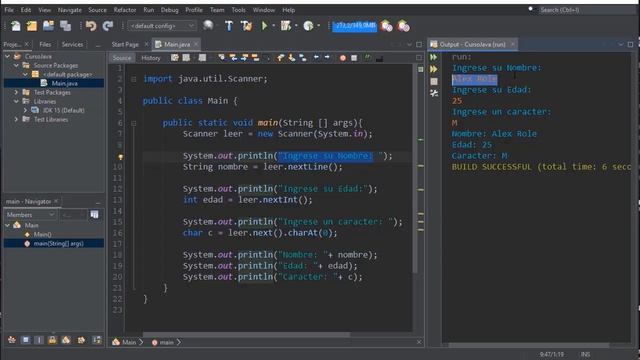640x360 pixels.
Task: Switch to the Services tab
Action: [x=72, y=44]
